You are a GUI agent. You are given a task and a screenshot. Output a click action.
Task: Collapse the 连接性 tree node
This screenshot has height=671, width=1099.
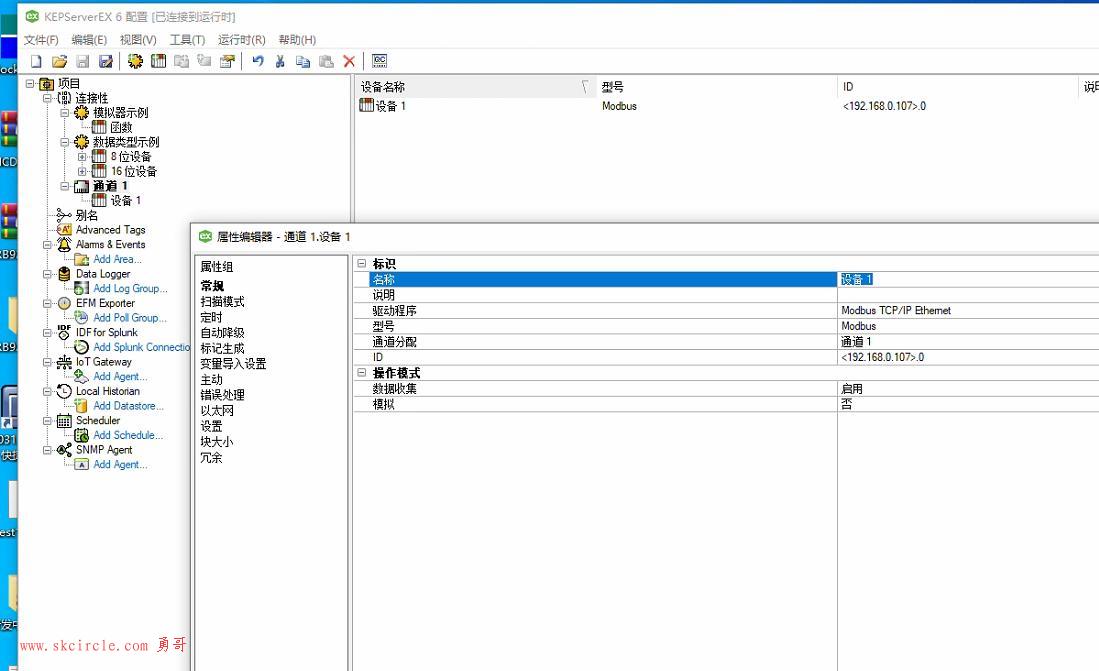[47, 98]
